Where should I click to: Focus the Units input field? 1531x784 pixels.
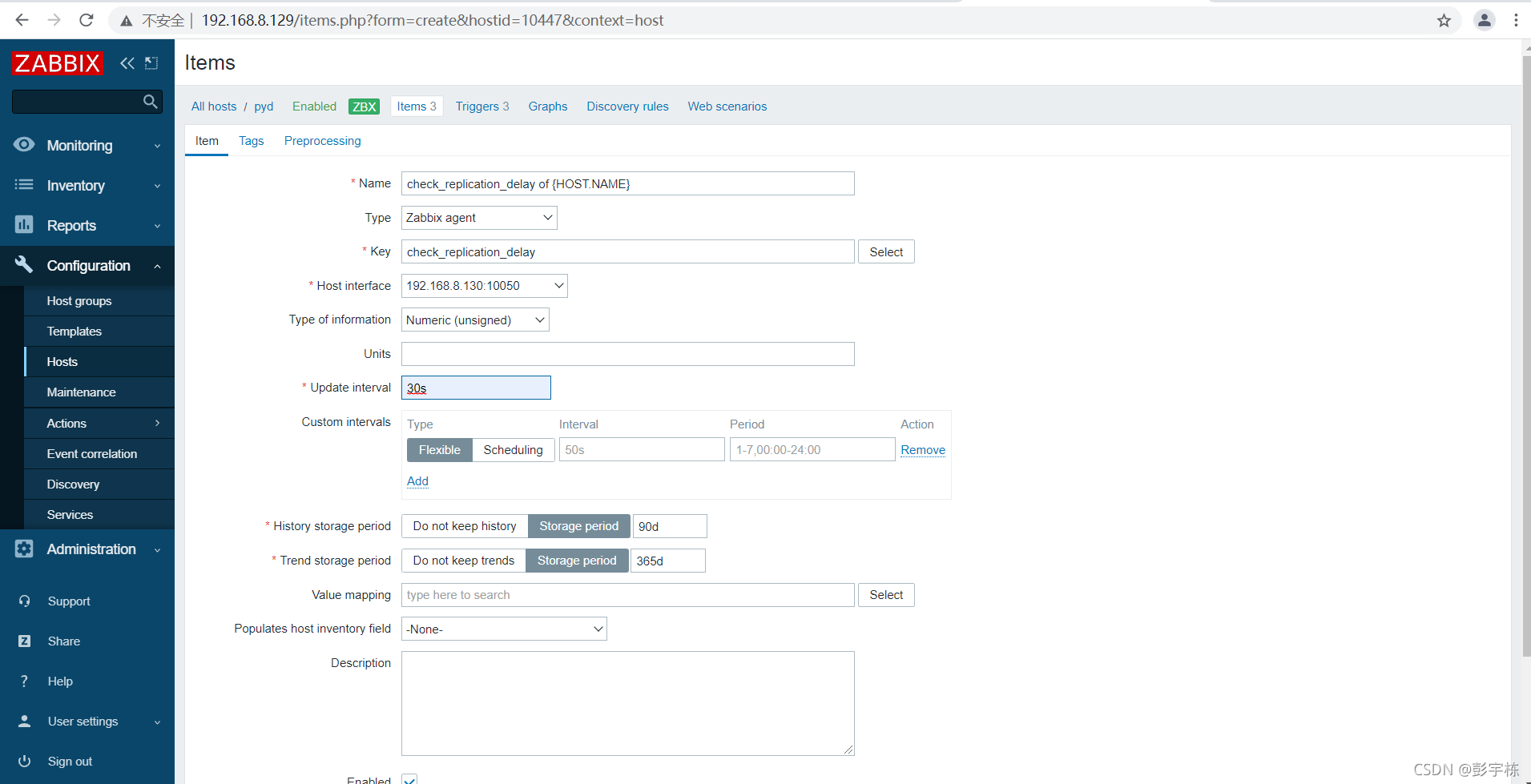[x=627, y=354]
